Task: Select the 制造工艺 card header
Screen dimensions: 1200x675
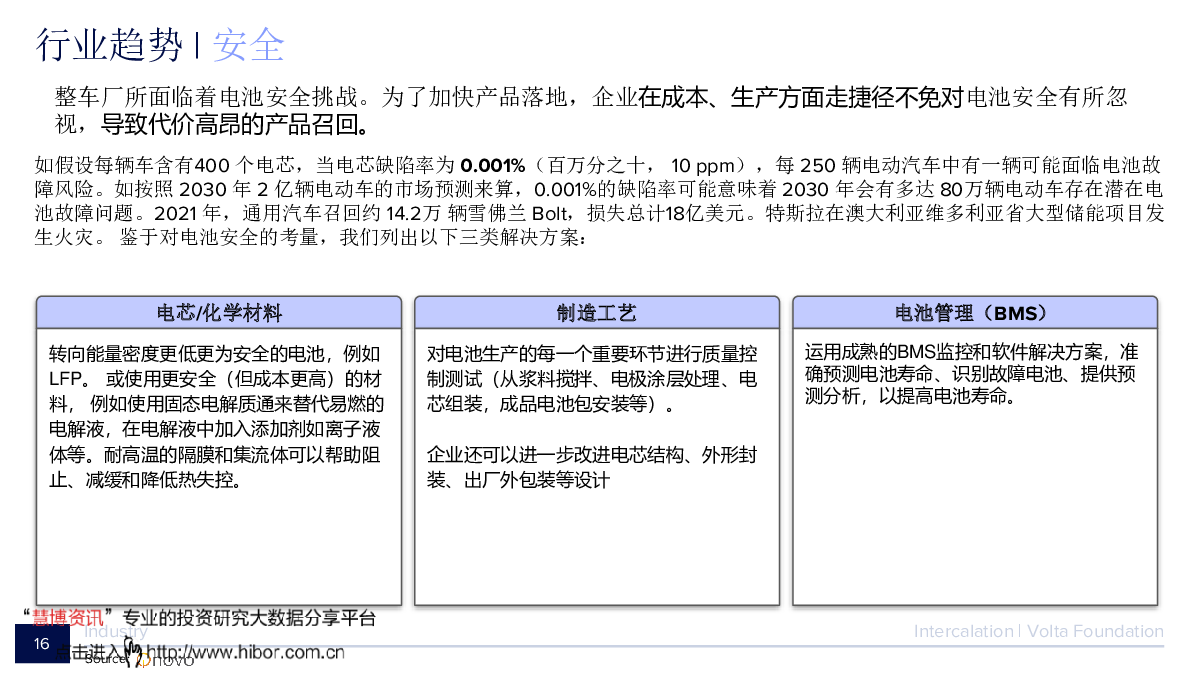Action: click(x=596, y=313)
